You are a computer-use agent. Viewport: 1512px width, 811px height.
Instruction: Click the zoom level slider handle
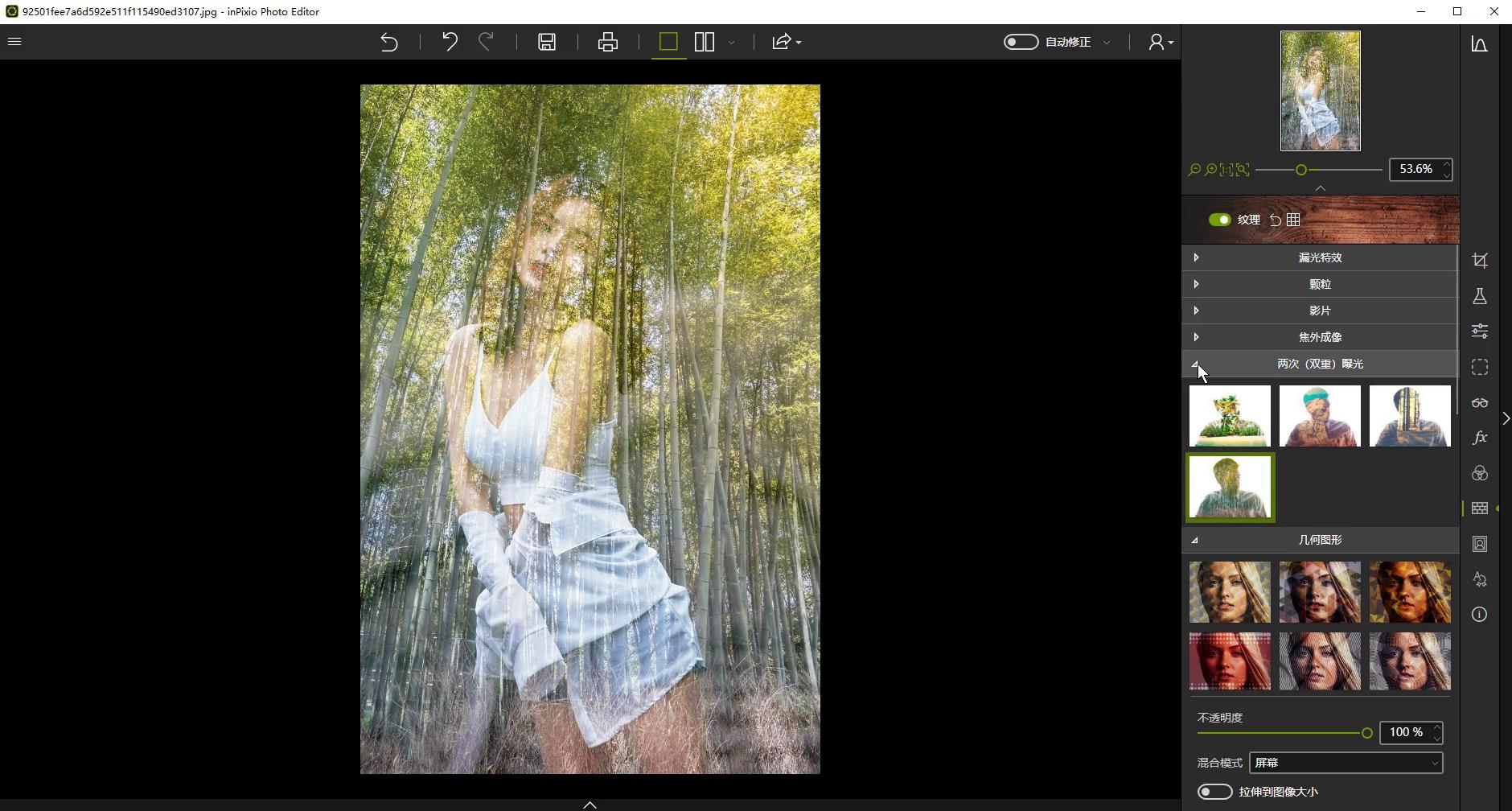click(1300, 170)
